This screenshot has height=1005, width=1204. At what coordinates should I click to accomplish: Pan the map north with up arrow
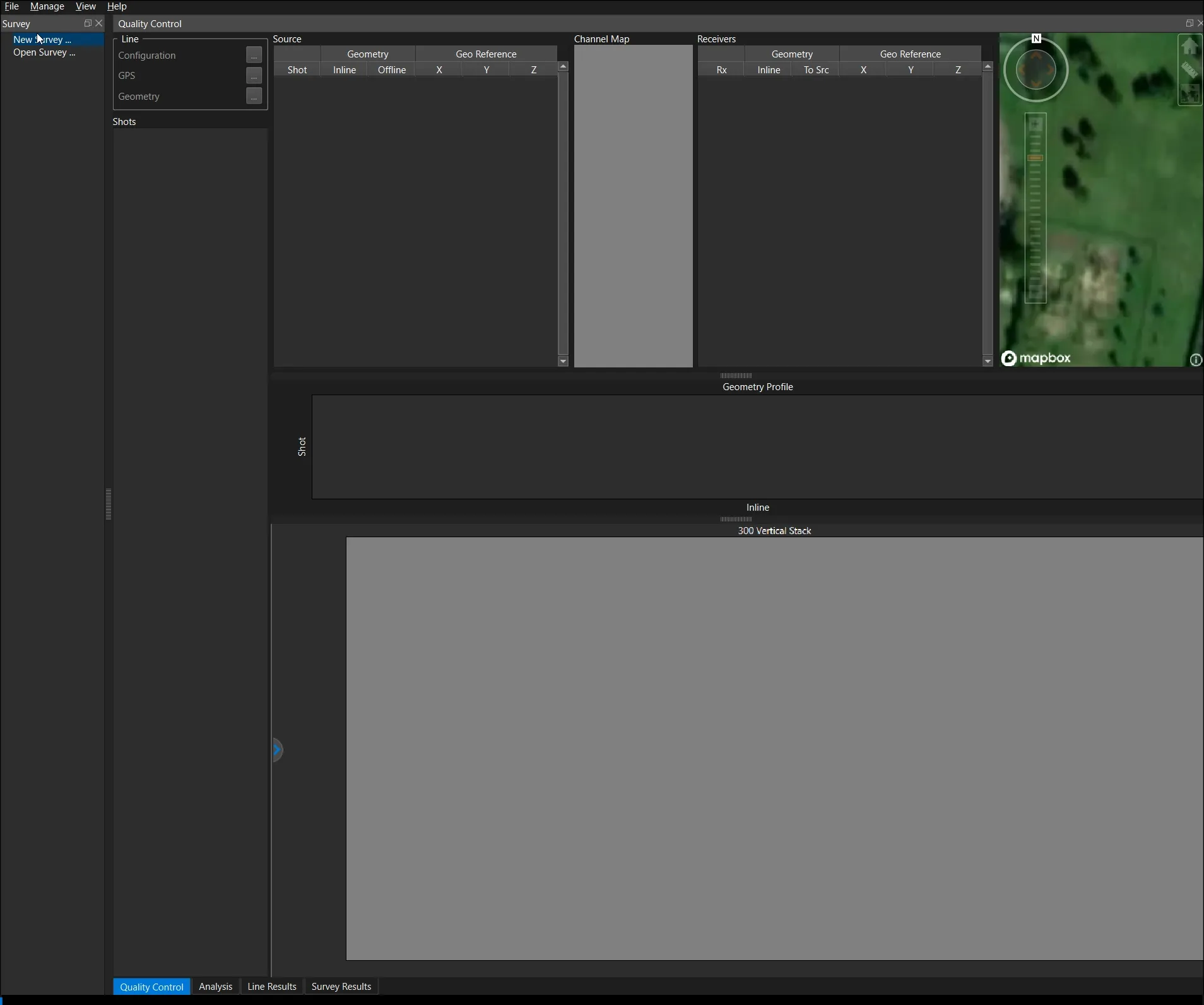(1036, 56)
